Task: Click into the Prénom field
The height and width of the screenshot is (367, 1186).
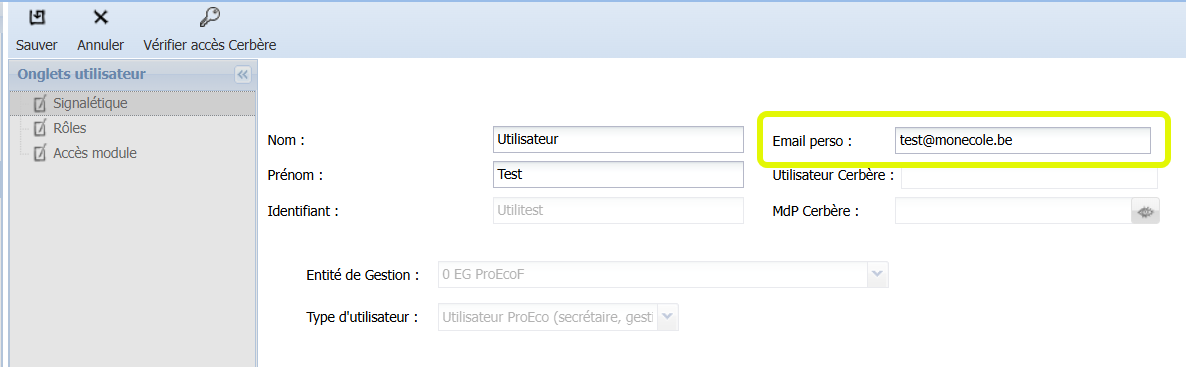Action: point(619,175)
